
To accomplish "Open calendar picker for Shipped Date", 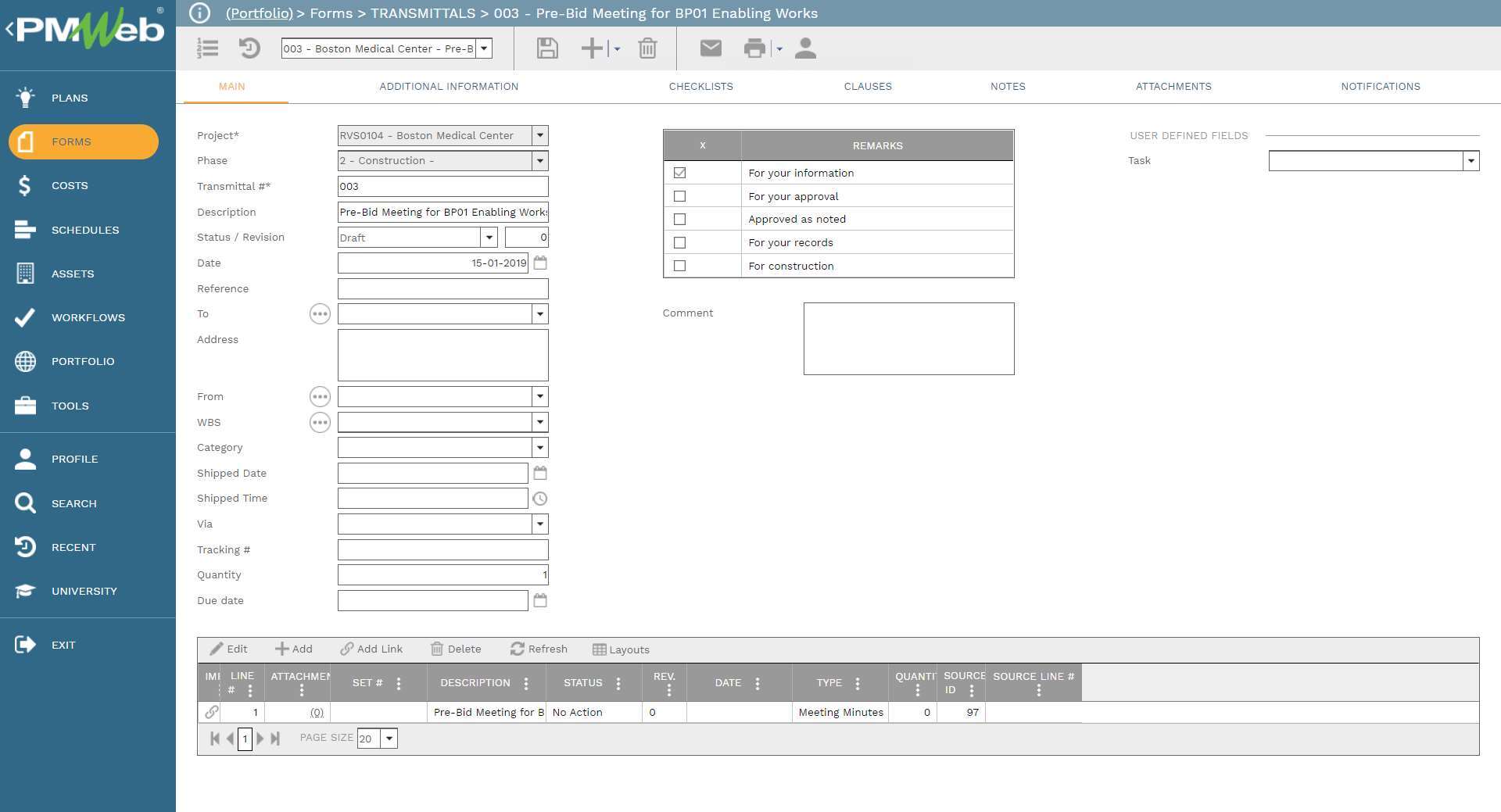I will (540, 473).
